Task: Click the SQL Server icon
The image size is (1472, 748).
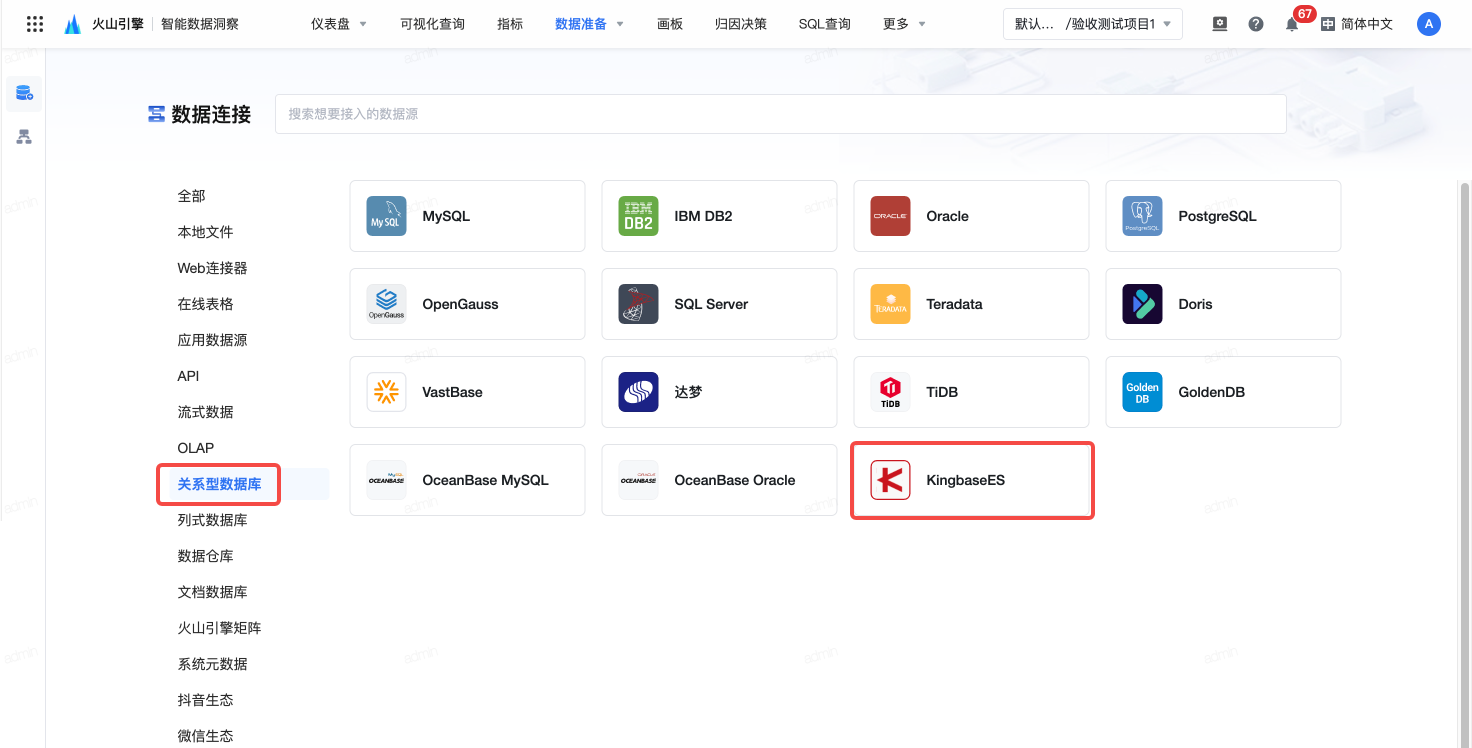Action: pos(639,304)
